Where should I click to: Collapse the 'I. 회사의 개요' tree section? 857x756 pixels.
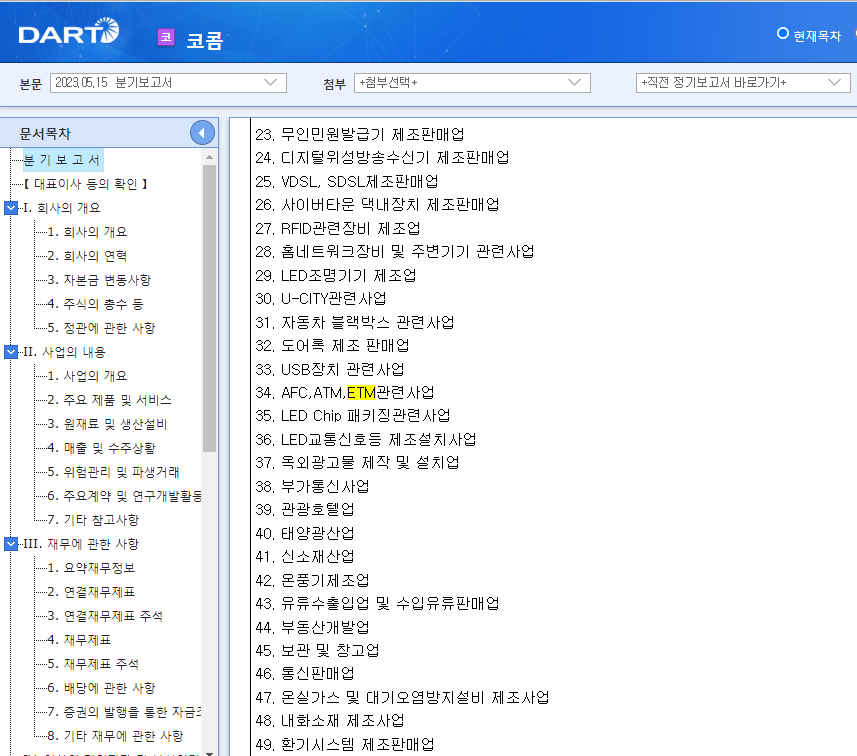click(x=10, y=208)
